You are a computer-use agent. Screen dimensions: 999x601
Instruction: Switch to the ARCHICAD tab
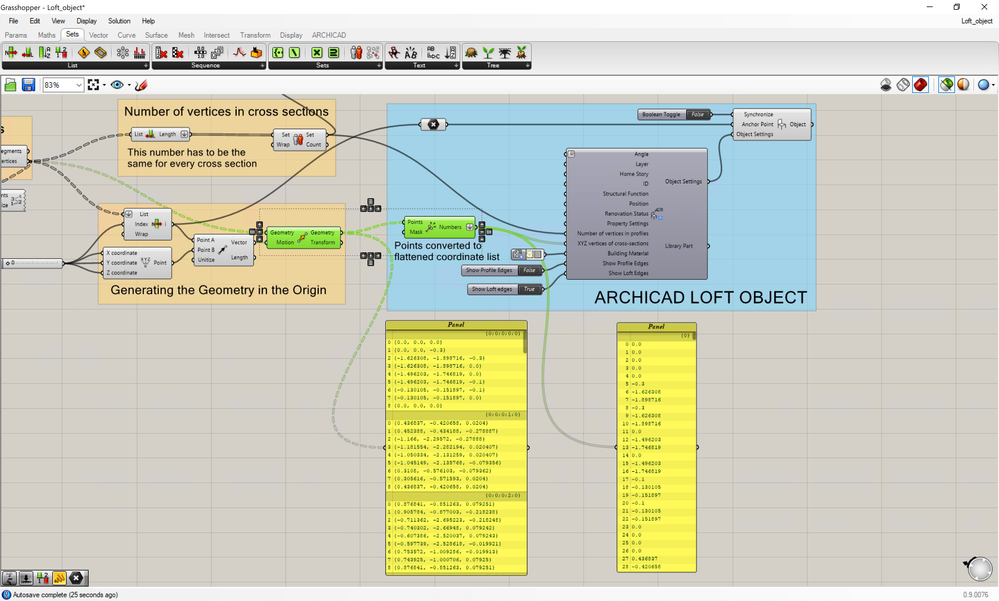[x=328, y=35]
